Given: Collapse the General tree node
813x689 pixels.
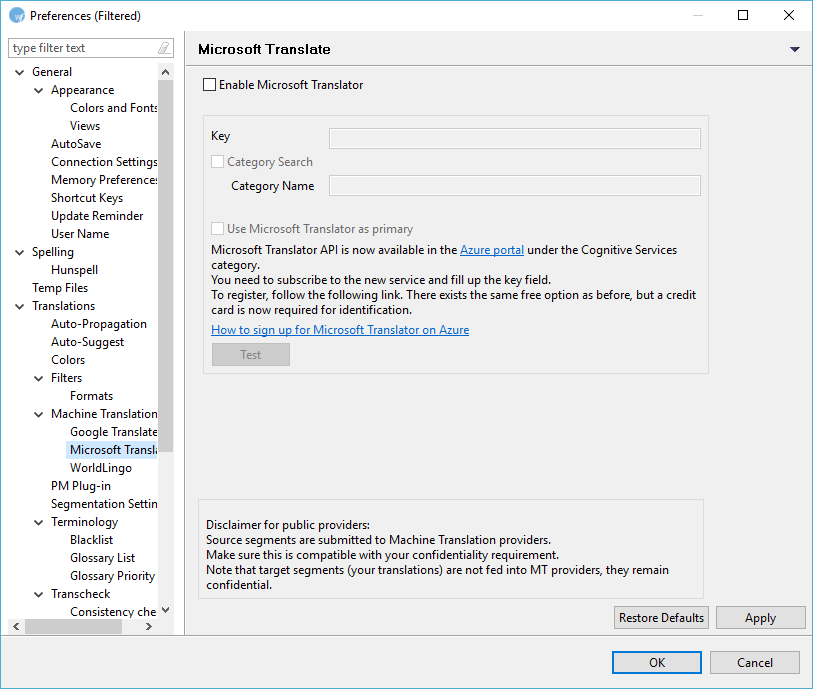Looking at the screenshot, I should 19,72.
